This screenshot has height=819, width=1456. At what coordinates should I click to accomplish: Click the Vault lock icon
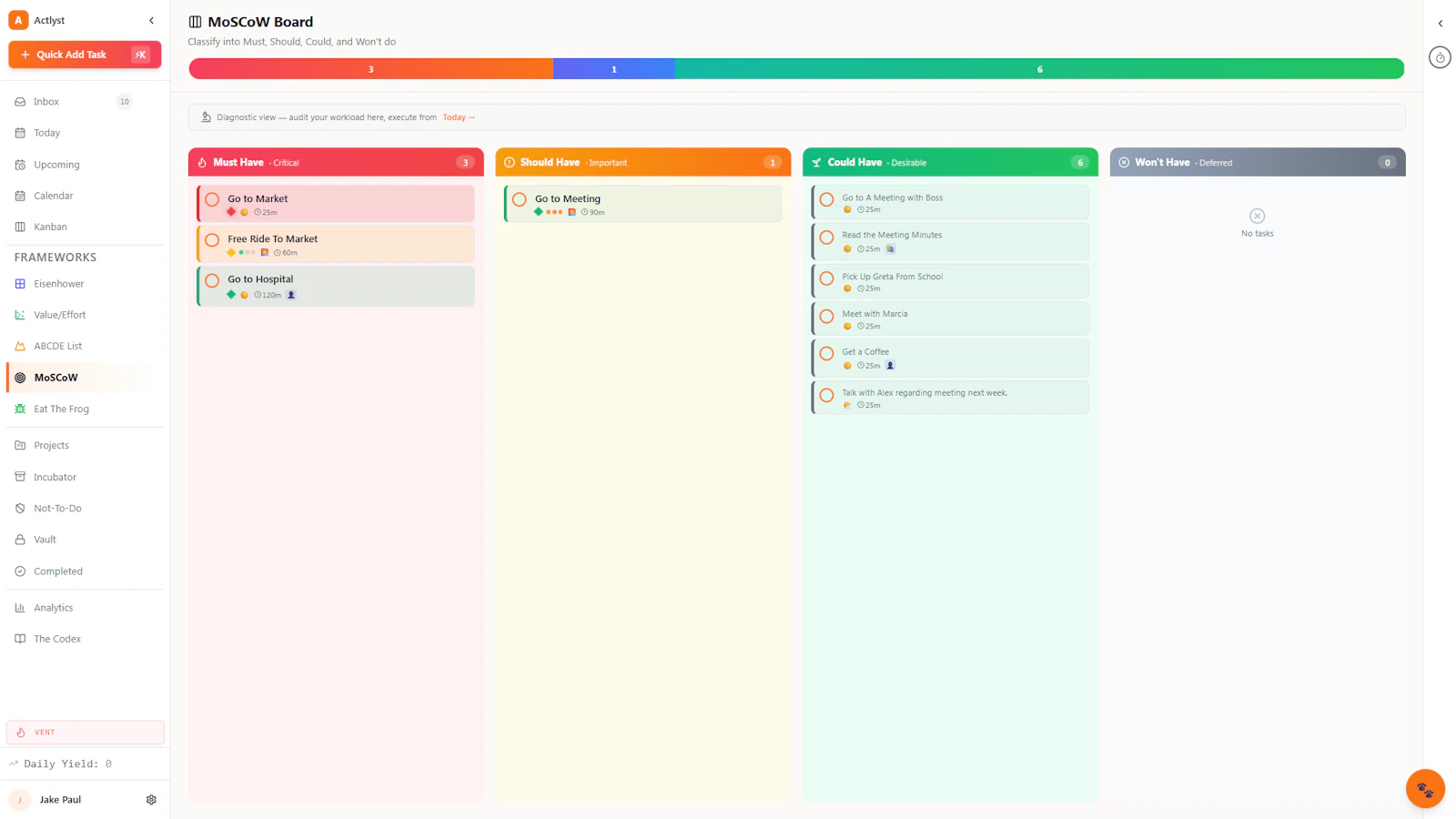[20, 540]
